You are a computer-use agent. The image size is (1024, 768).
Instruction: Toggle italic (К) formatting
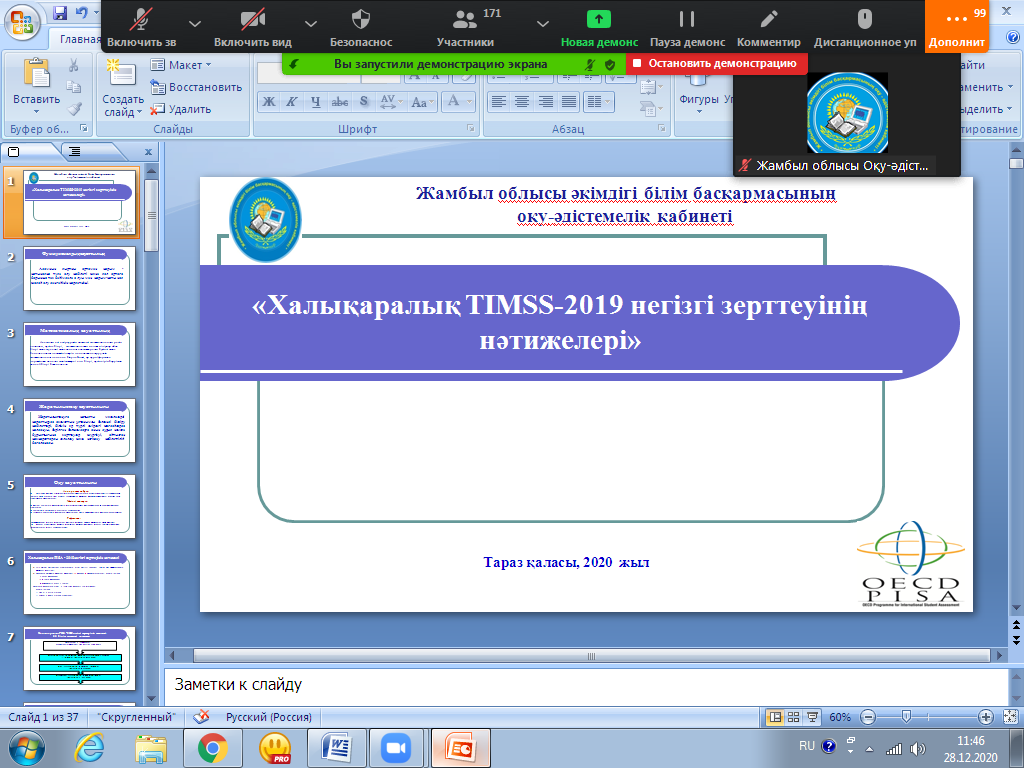[x=292, y=102]
